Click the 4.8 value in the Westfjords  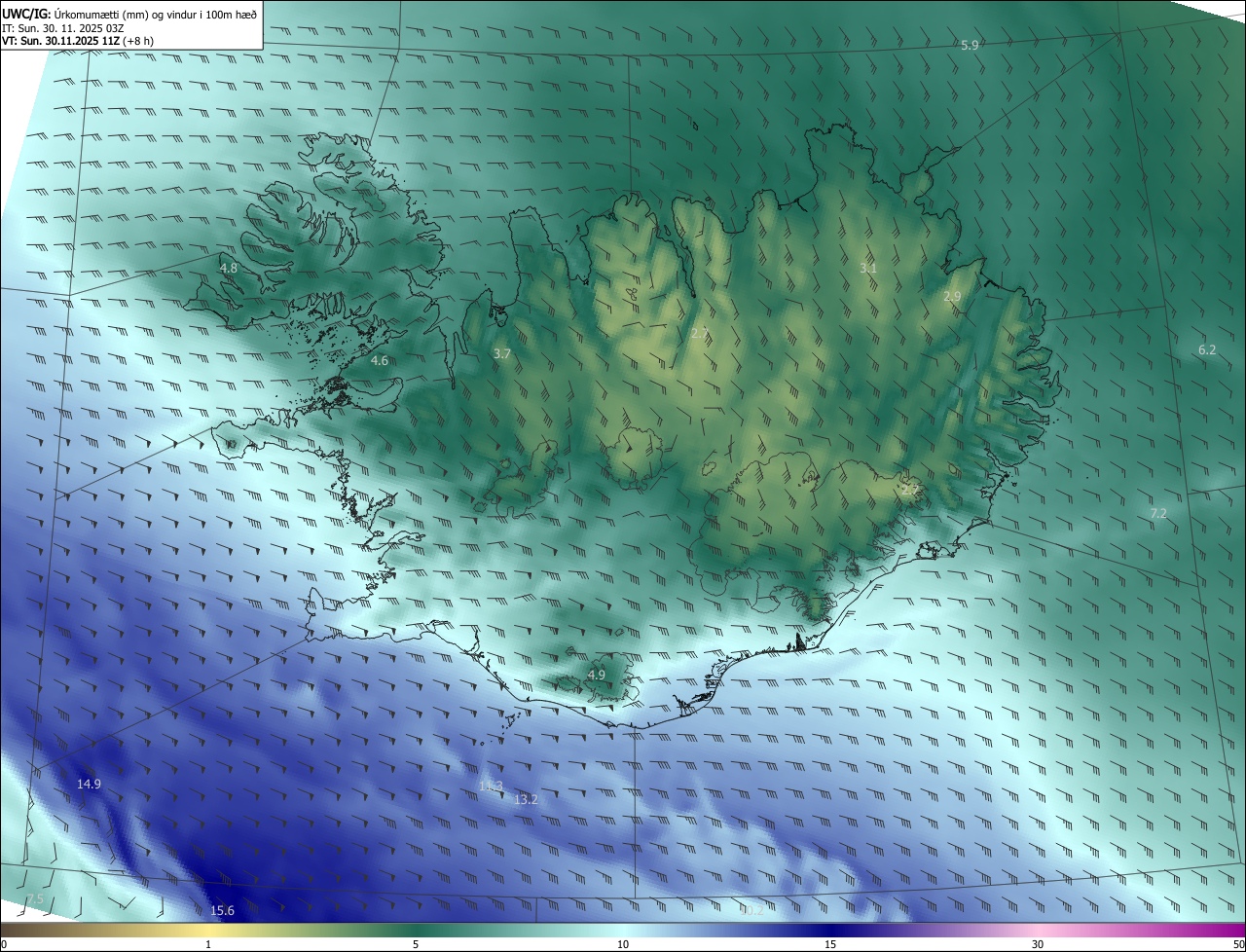[229, 268]
